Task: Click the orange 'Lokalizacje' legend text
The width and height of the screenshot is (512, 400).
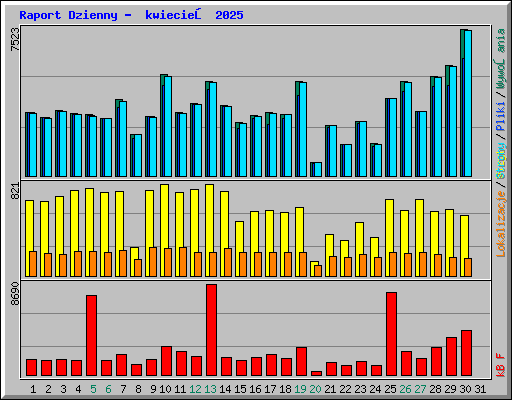Action: coord(501,224)
